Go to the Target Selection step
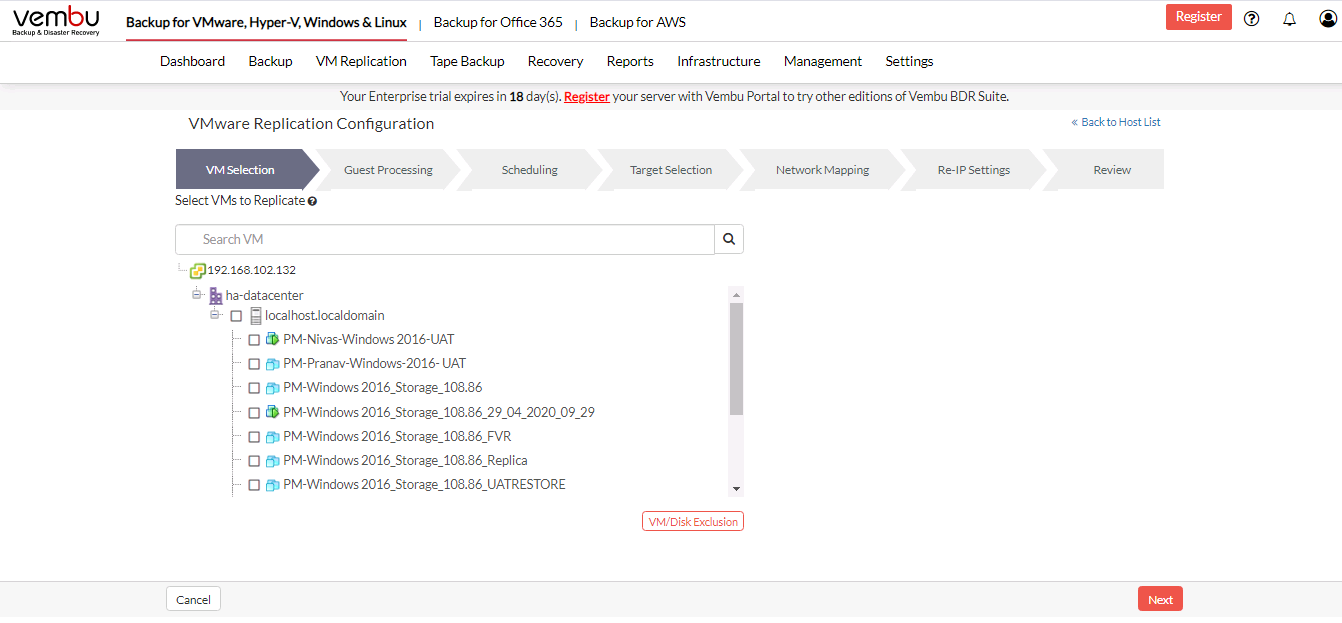This screenshot has height=623, width=1342. 671,170
